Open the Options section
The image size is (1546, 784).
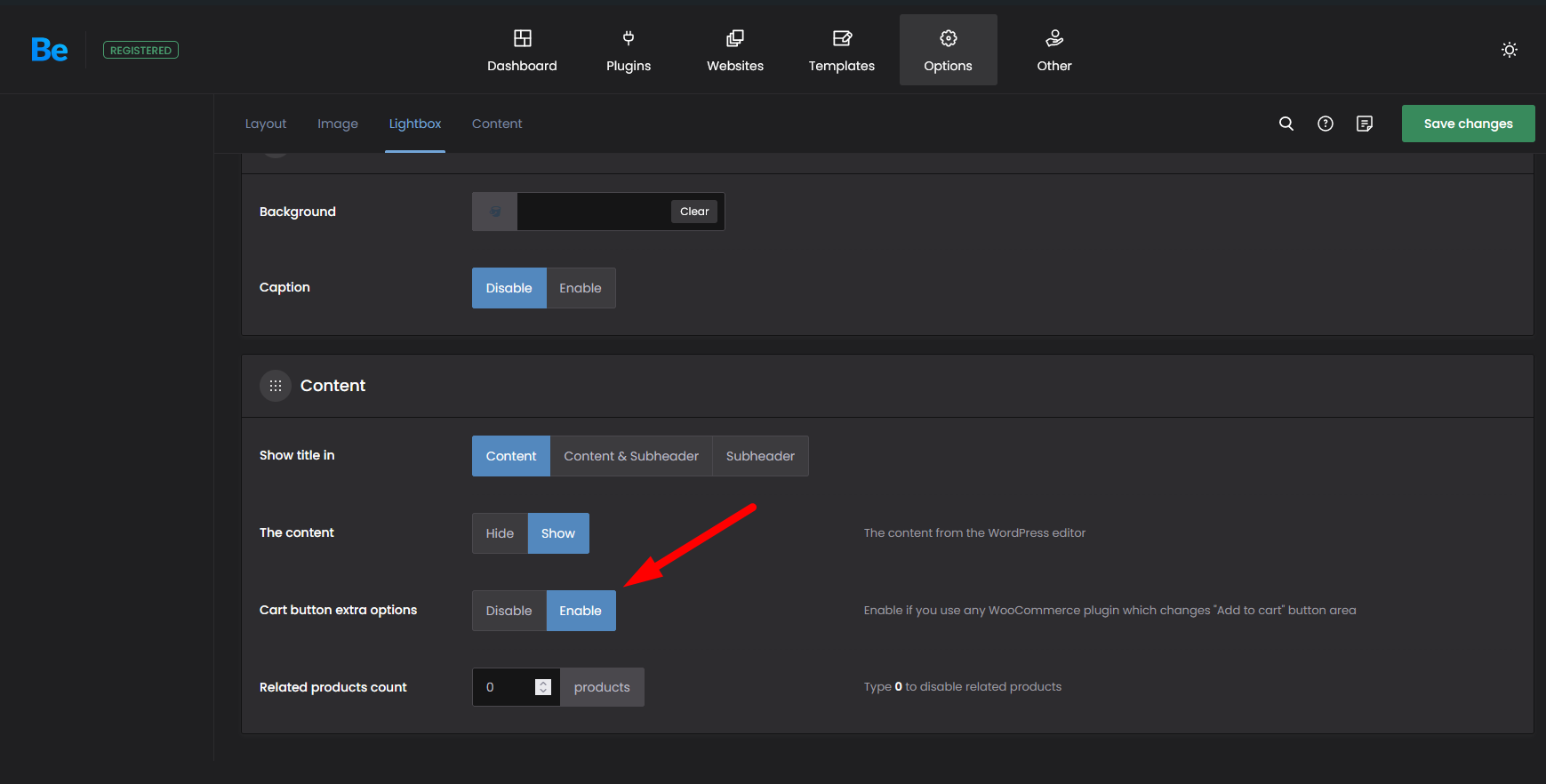coord(948,50)
